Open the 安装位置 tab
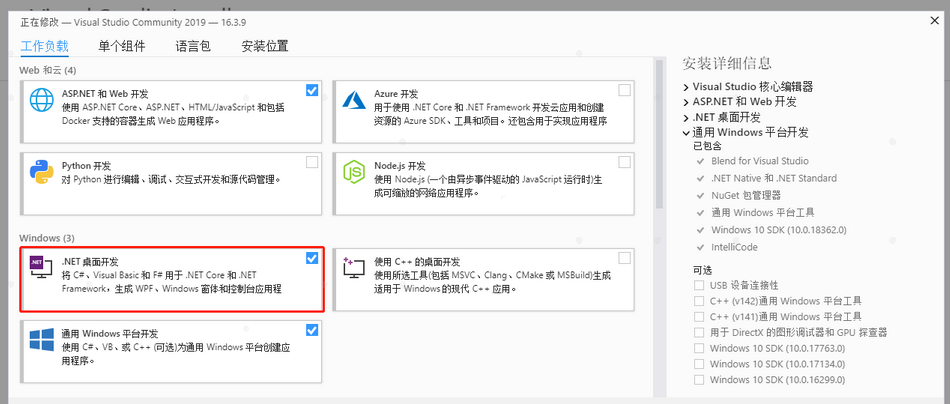This screenshot has height=404, width=950. [265, 46]
